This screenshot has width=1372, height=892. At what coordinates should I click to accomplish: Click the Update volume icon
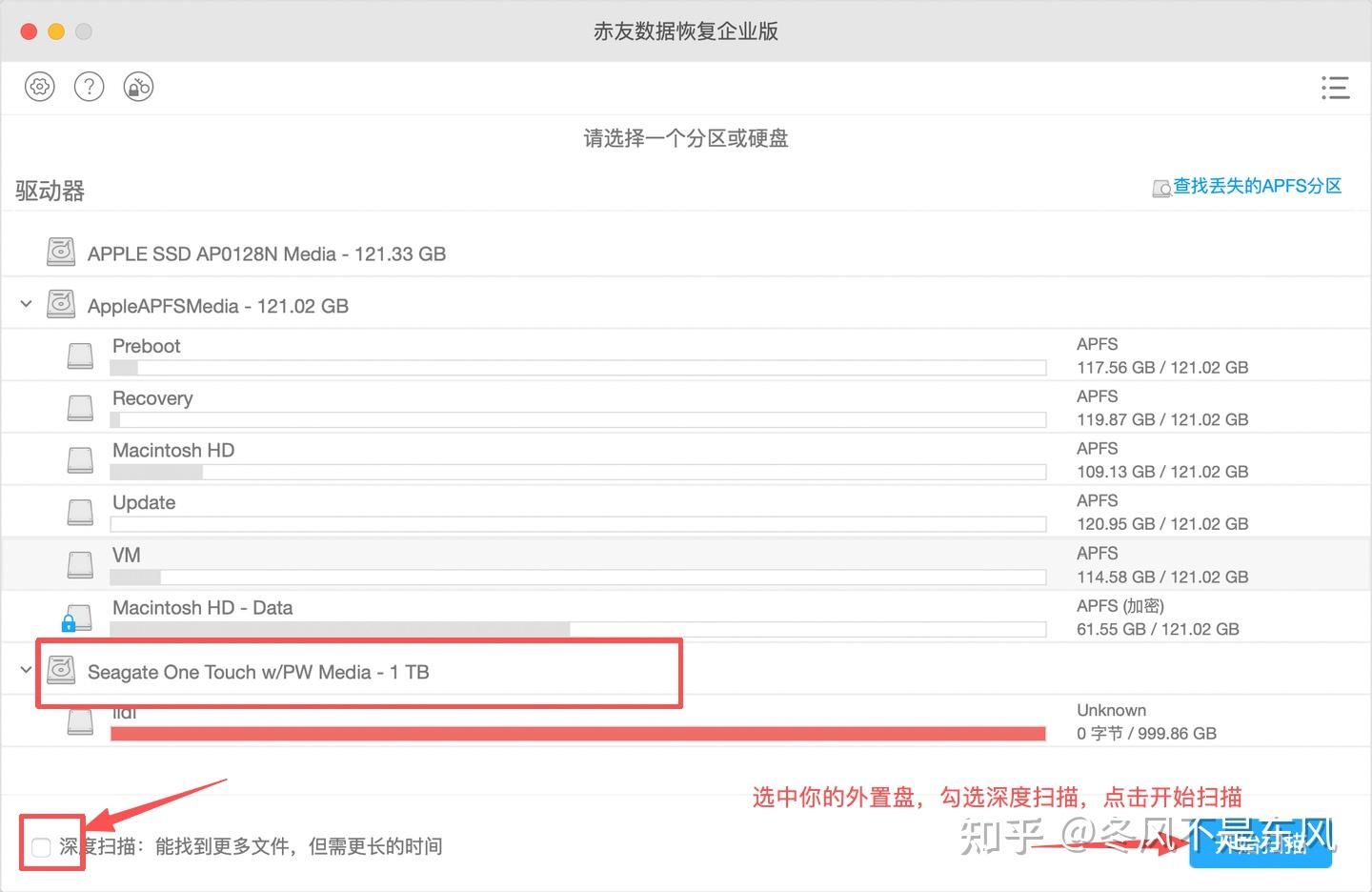click(x=80, y=513)
